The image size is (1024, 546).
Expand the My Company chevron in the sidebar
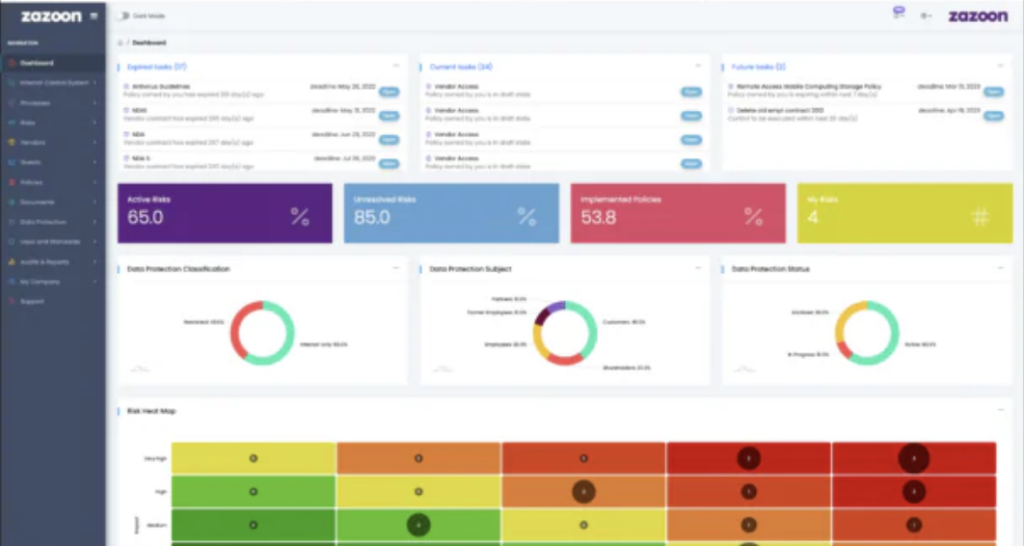tap(95, 281)
